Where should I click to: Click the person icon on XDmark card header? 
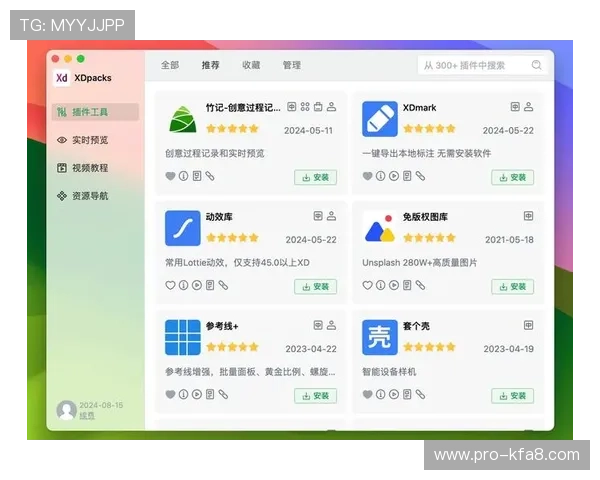528,107
